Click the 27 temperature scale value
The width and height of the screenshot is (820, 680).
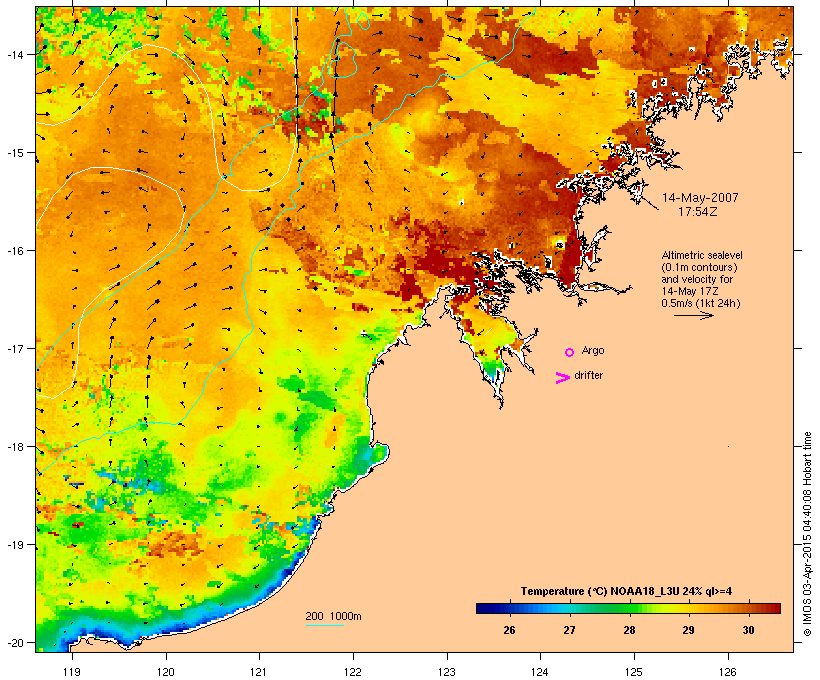(568, 630)
